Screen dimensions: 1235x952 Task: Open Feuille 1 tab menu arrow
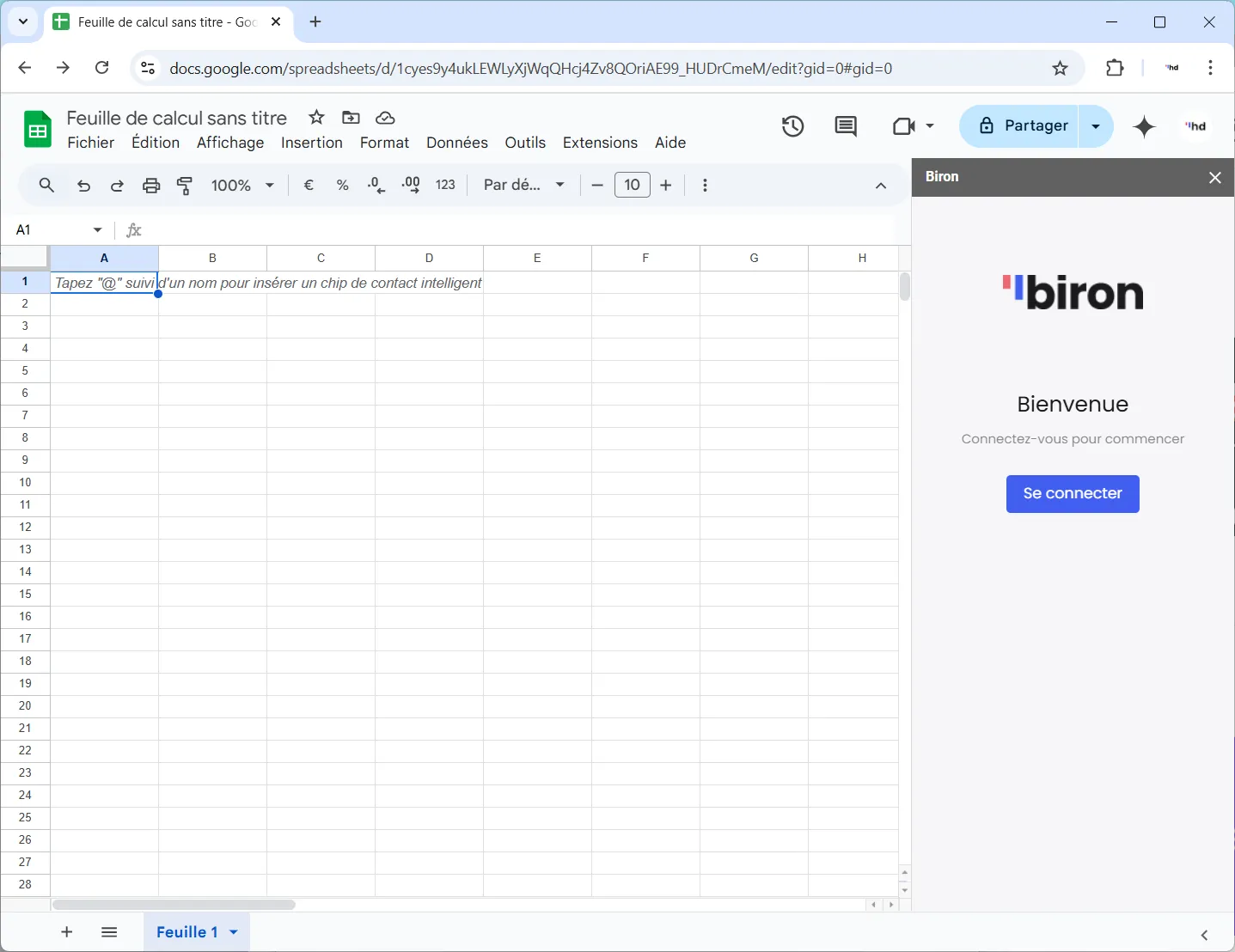(x=234, y=932)
